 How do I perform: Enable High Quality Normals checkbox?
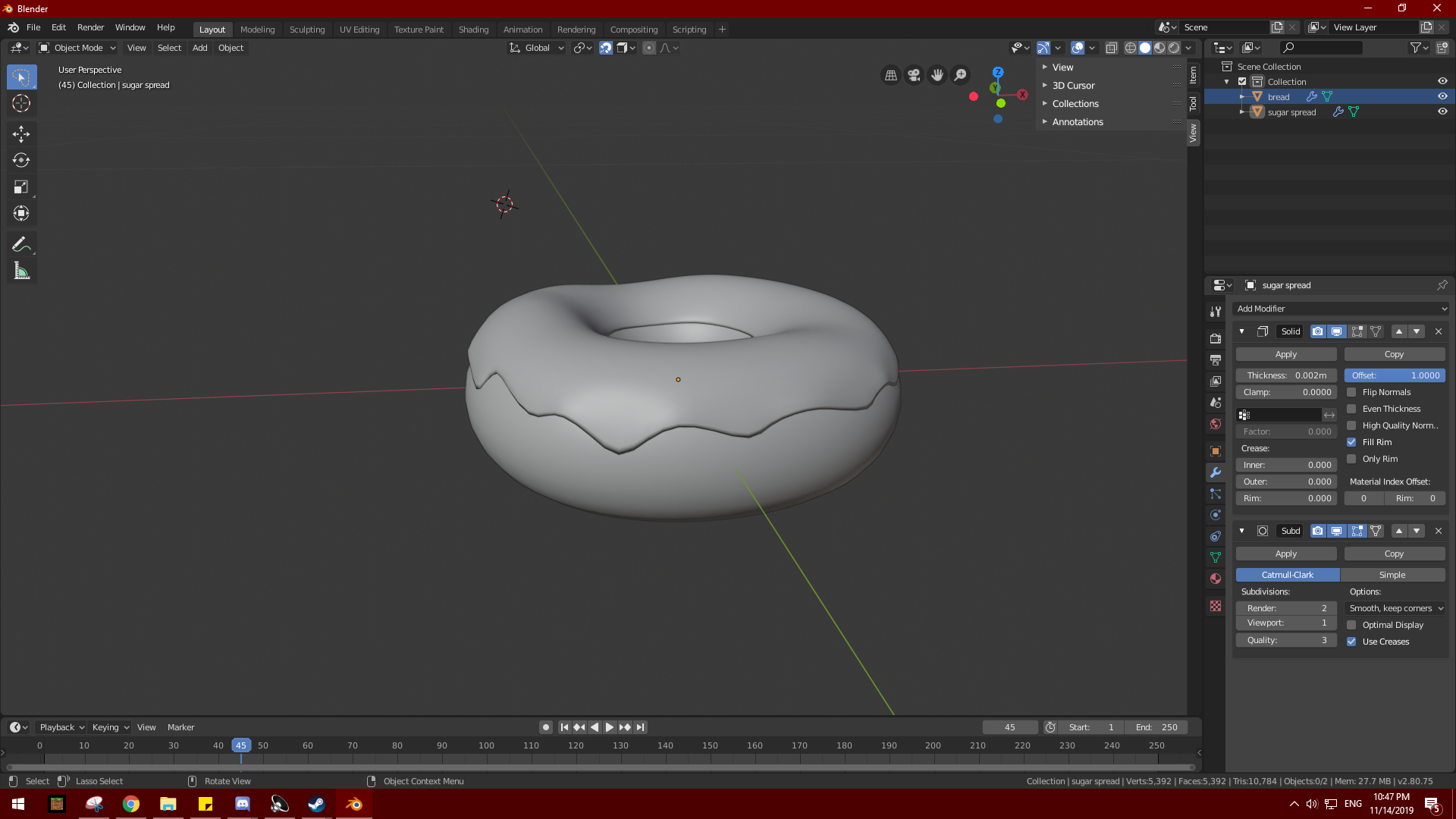[1351, 425]
